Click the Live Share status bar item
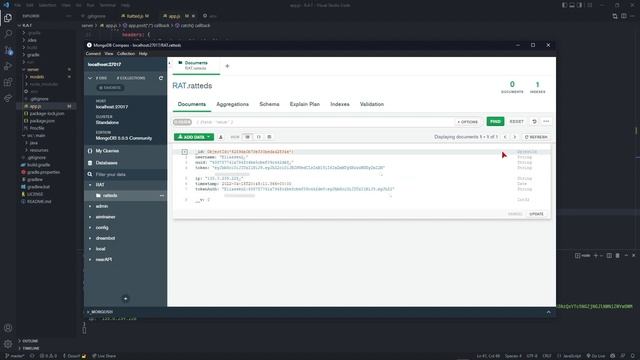640x360 pixels. click(104, 356)
